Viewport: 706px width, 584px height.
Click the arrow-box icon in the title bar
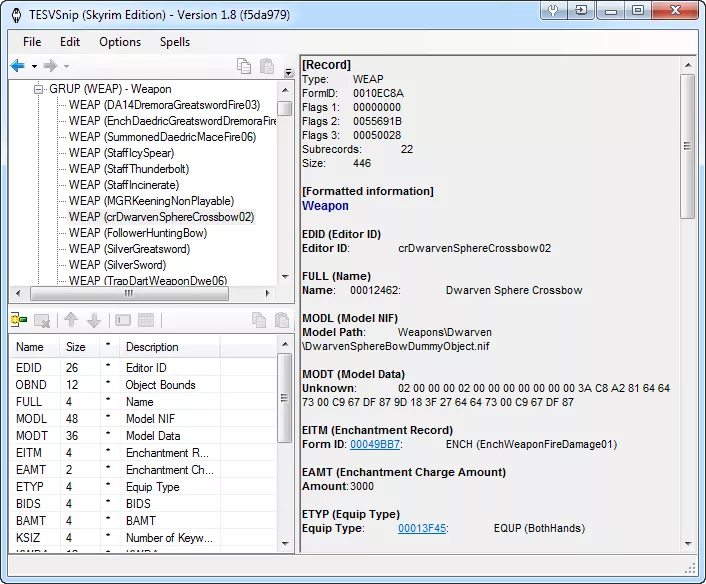click(581, 10)
